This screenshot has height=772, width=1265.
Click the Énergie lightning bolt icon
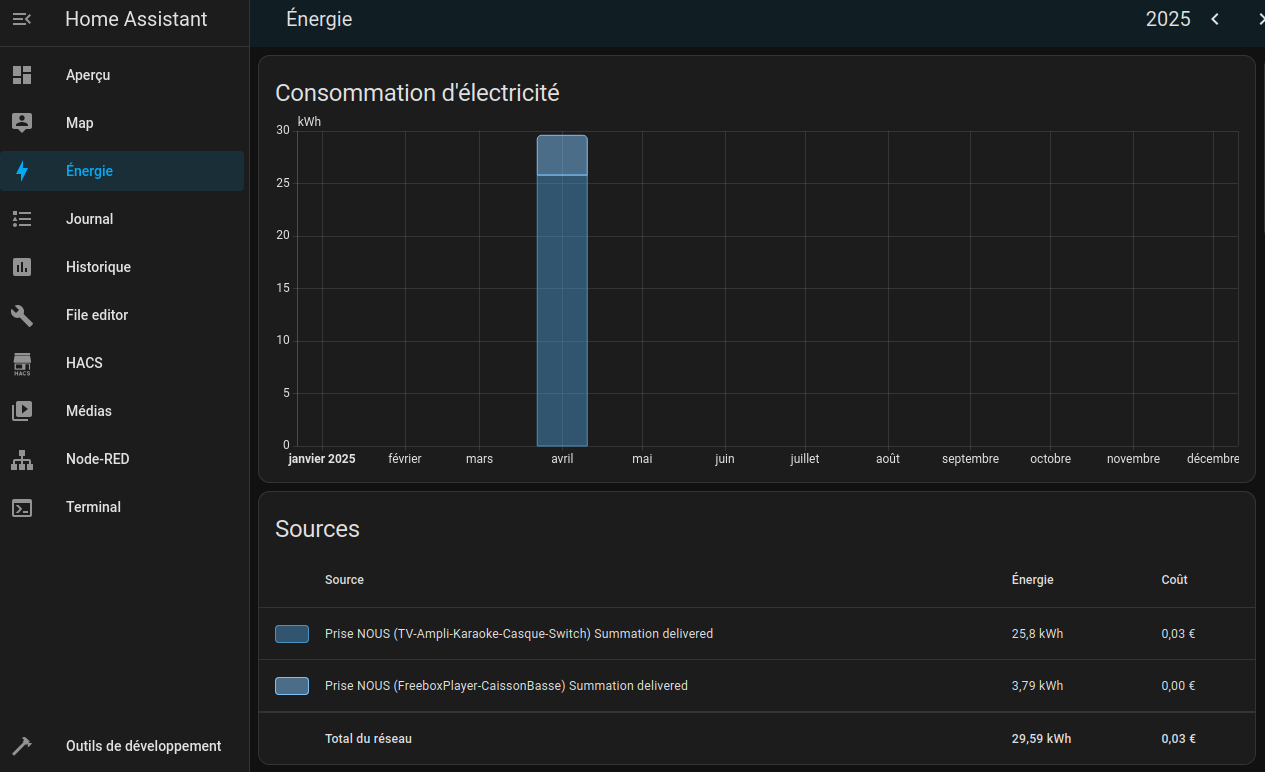pos(22,171)
